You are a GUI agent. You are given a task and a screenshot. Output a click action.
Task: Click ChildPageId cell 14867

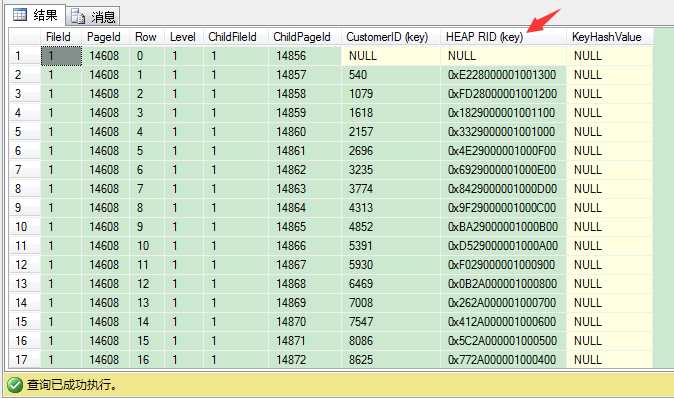click(x=305, y=265)
